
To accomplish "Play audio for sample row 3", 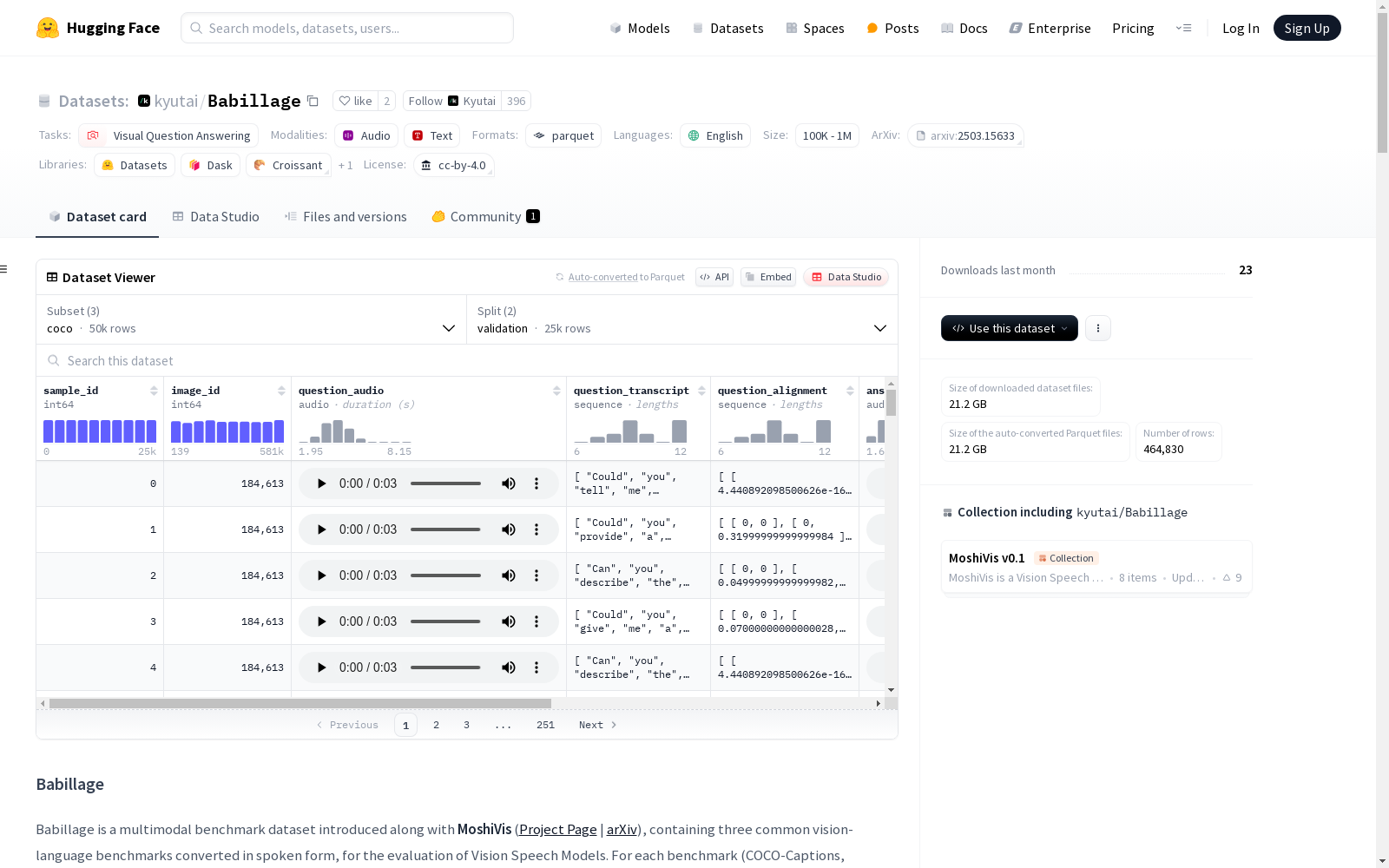I will [321, 621].
